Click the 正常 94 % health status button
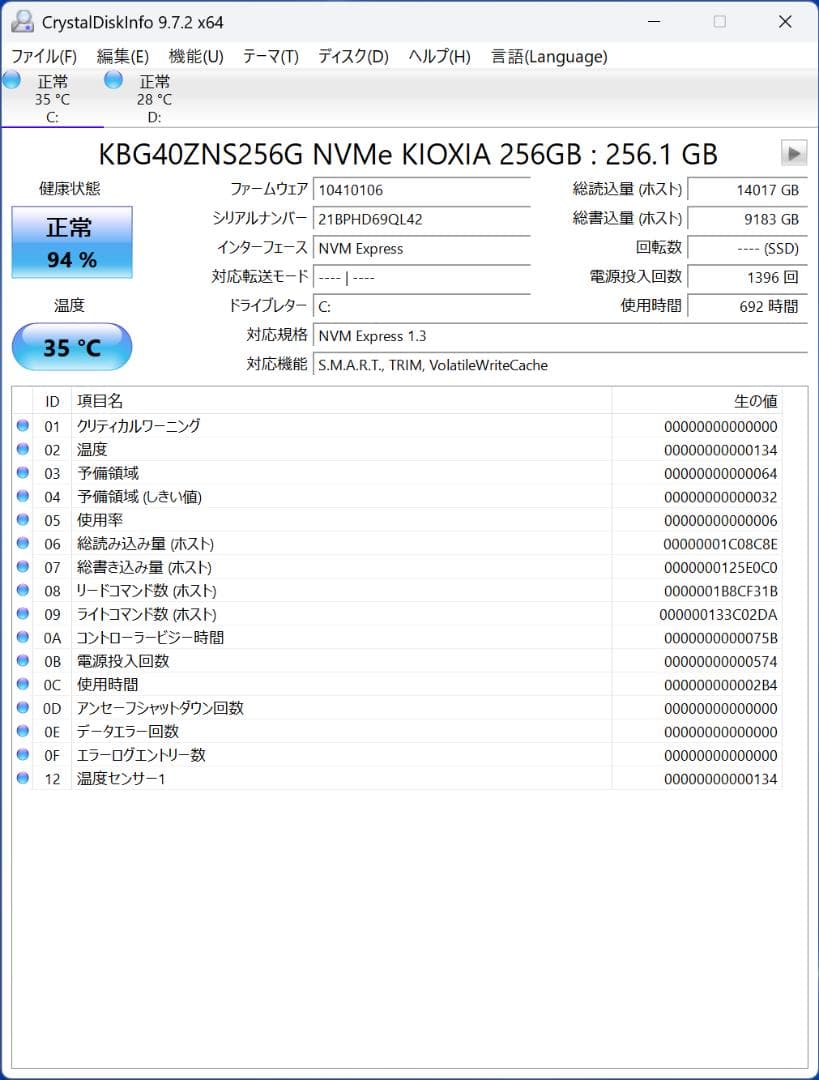 72,242
